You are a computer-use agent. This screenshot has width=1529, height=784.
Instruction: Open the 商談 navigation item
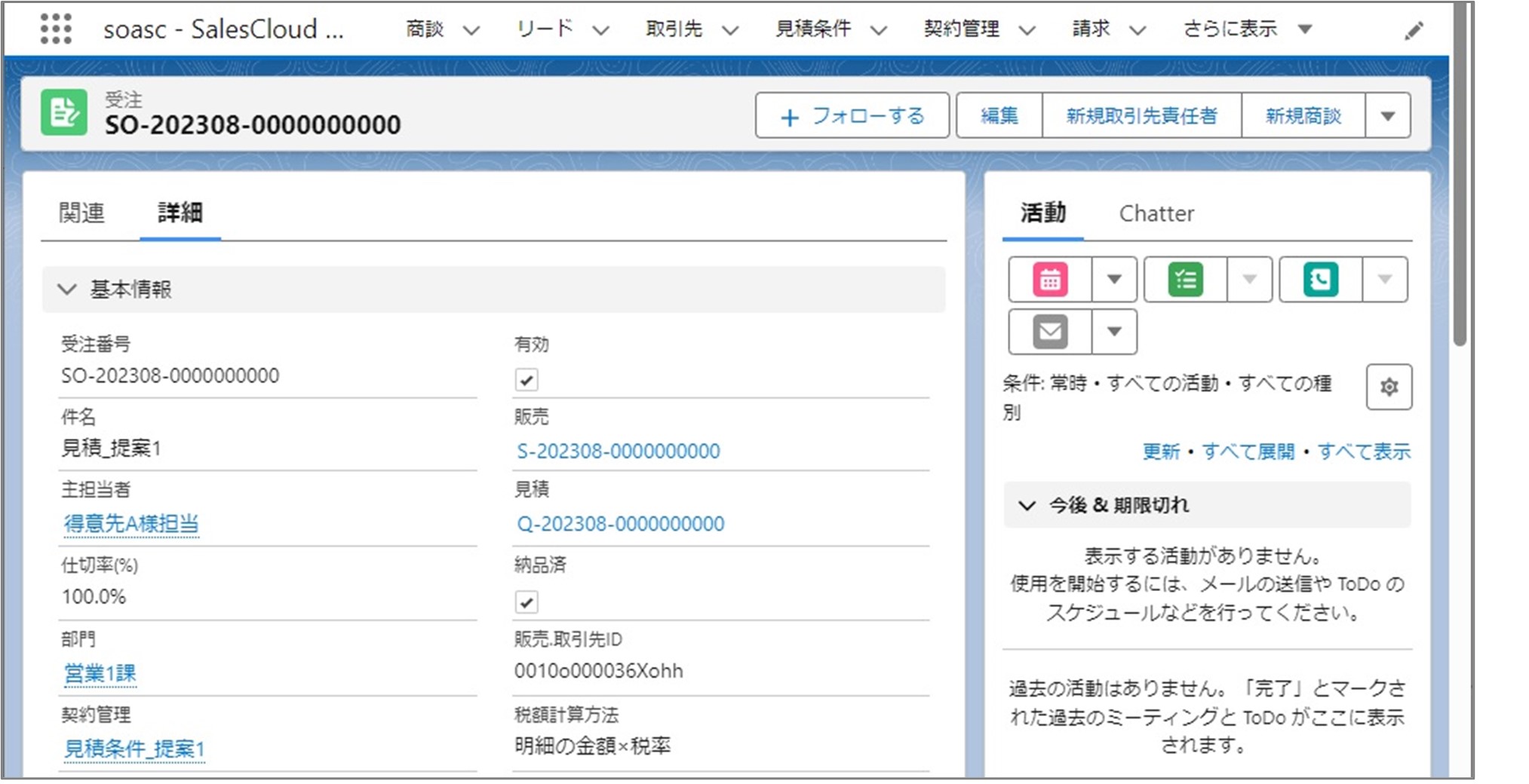pos(425,29)
